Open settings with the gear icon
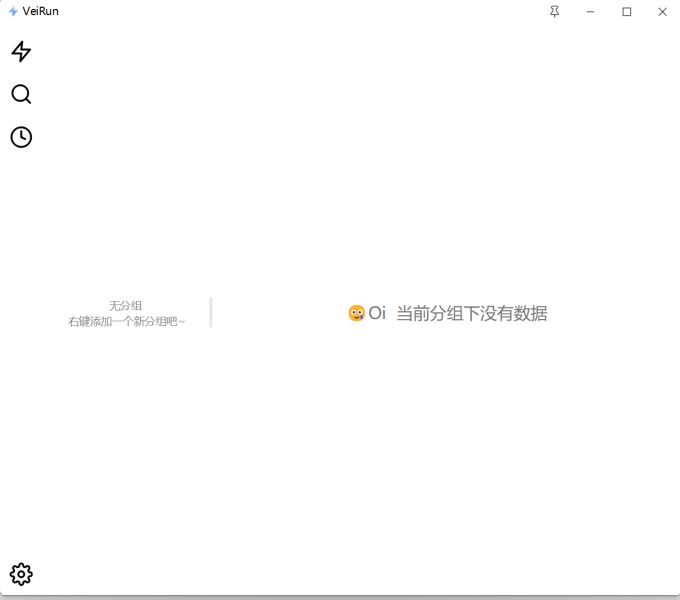Viewport: 680px width, 600px height. [x=21, y=574]
